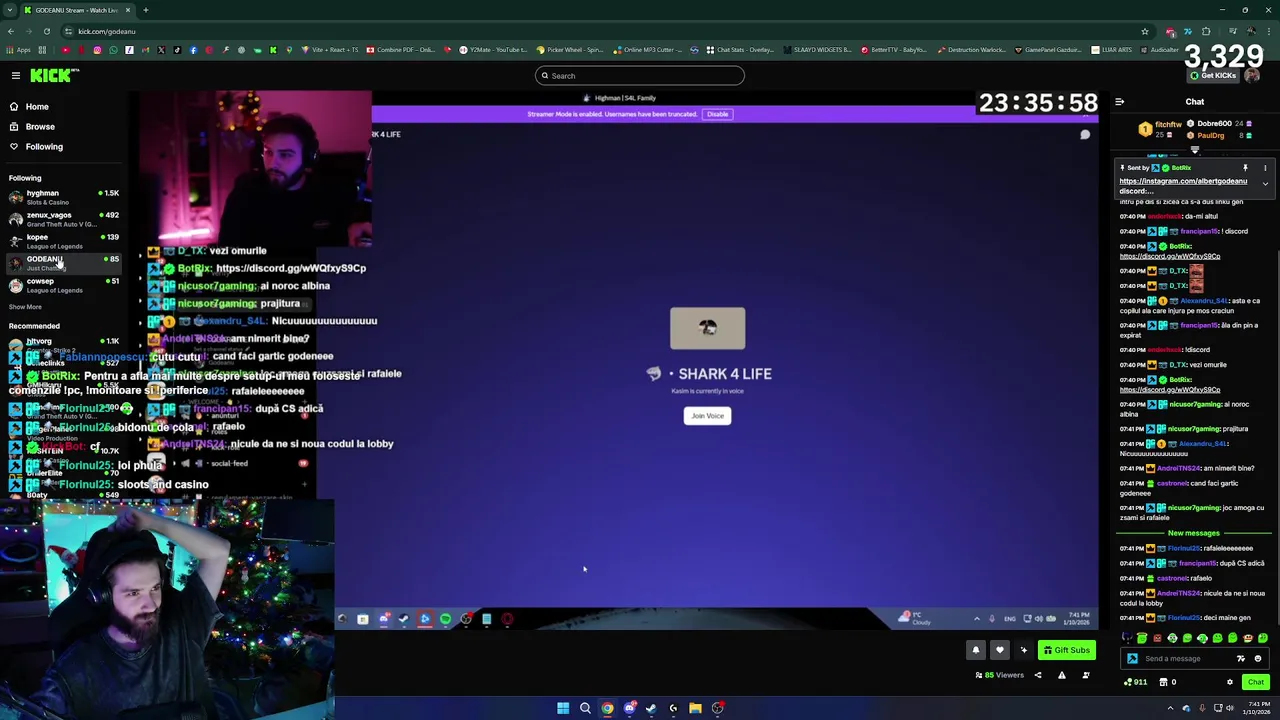Click Join Voice button in stream
Viewport: 1280px width, 720px height.
(707, 416)
